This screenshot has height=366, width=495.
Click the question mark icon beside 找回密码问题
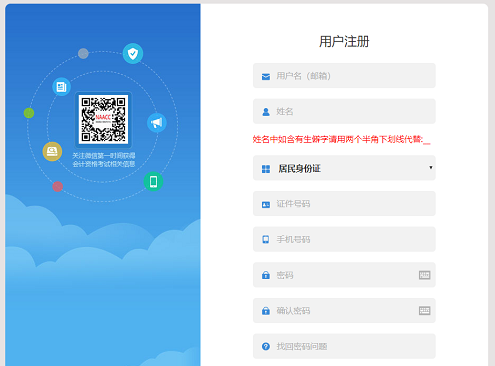pyautogui.click(x=266, y=346)
